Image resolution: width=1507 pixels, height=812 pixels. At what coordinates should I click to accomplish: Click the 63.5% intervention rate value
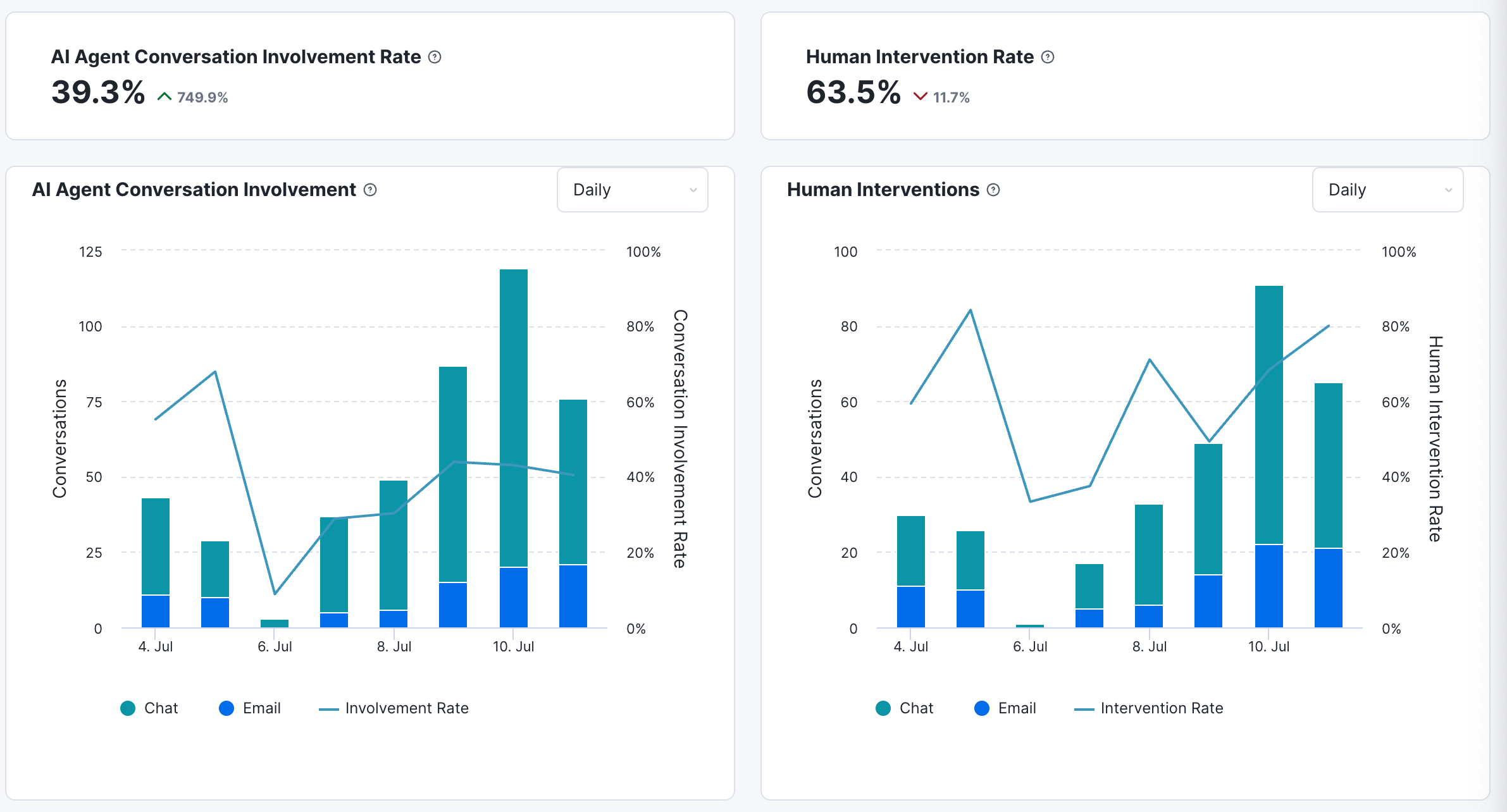coord(853,92)
